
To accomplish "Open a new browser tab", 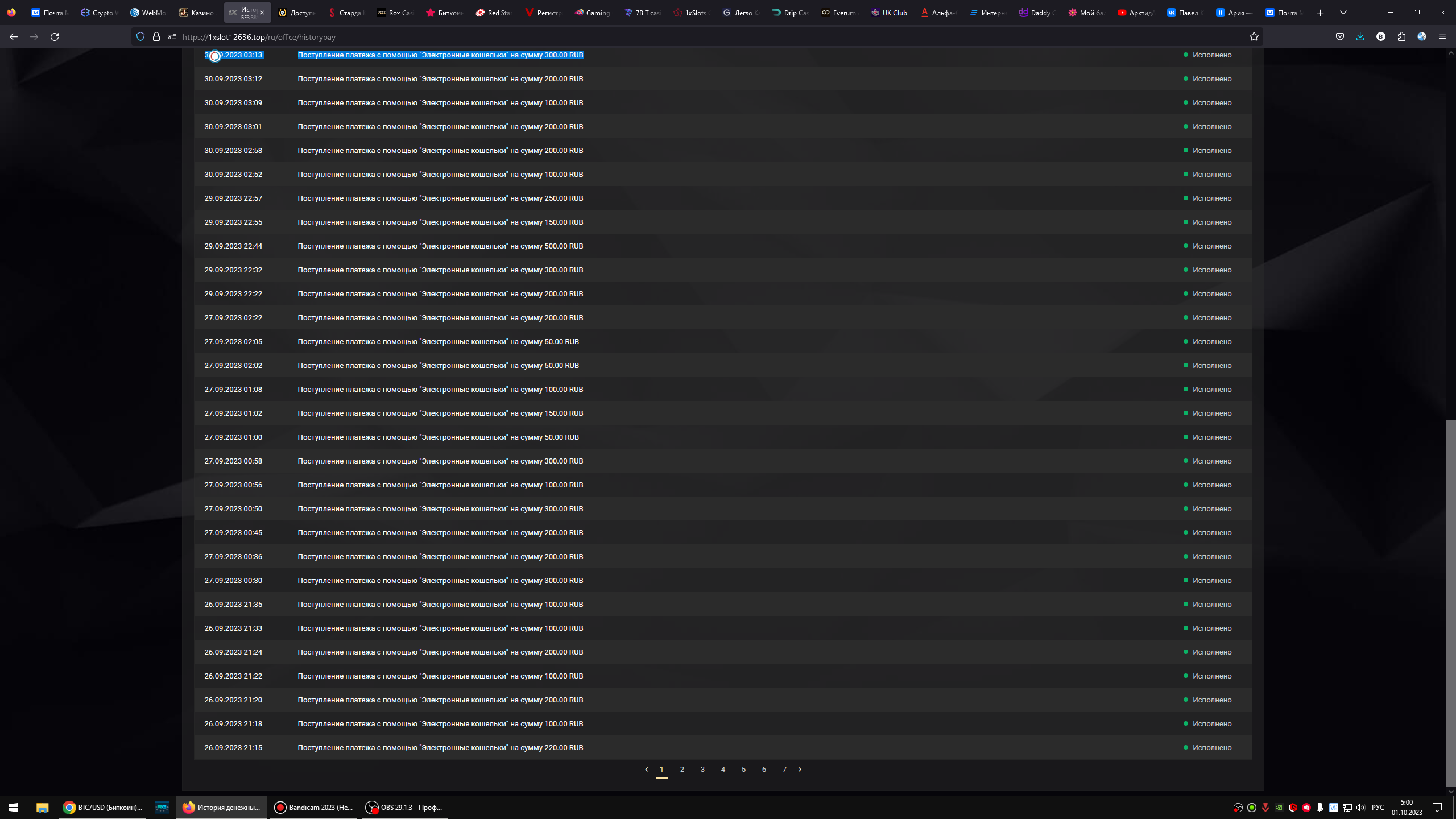I will pos(1321,13).
